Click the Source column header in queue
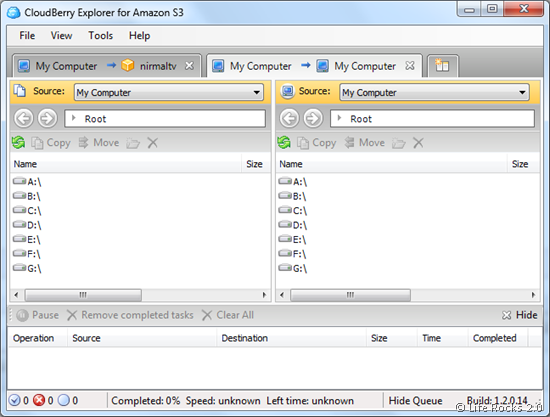This screenshot has height=417, width=550. point(142,338)
